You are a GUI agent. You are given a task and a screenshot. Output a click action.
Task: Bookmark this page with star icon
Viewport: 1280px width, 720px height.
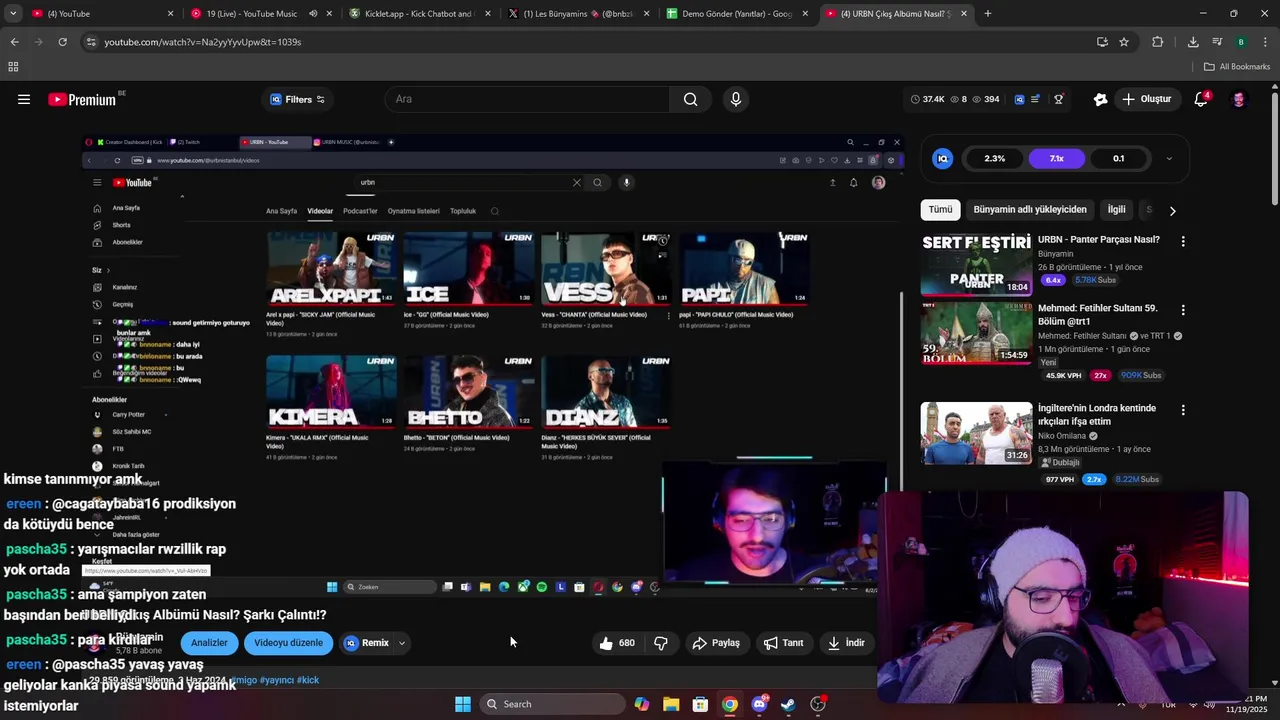coord(1124,42)
